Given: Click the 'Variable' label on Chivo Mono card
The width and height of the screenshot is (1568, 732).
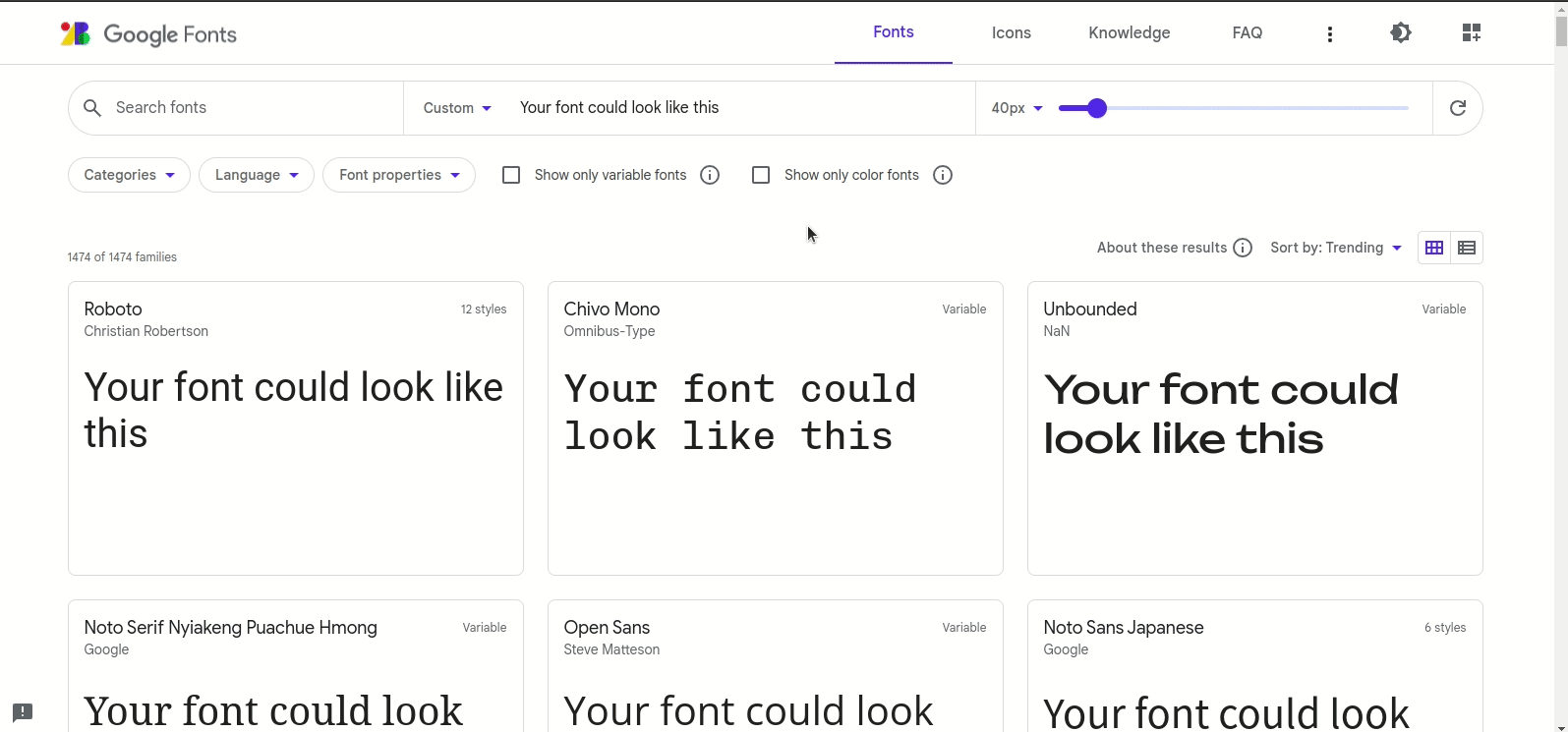Looking at the screenshot, I should click(964, 310).
